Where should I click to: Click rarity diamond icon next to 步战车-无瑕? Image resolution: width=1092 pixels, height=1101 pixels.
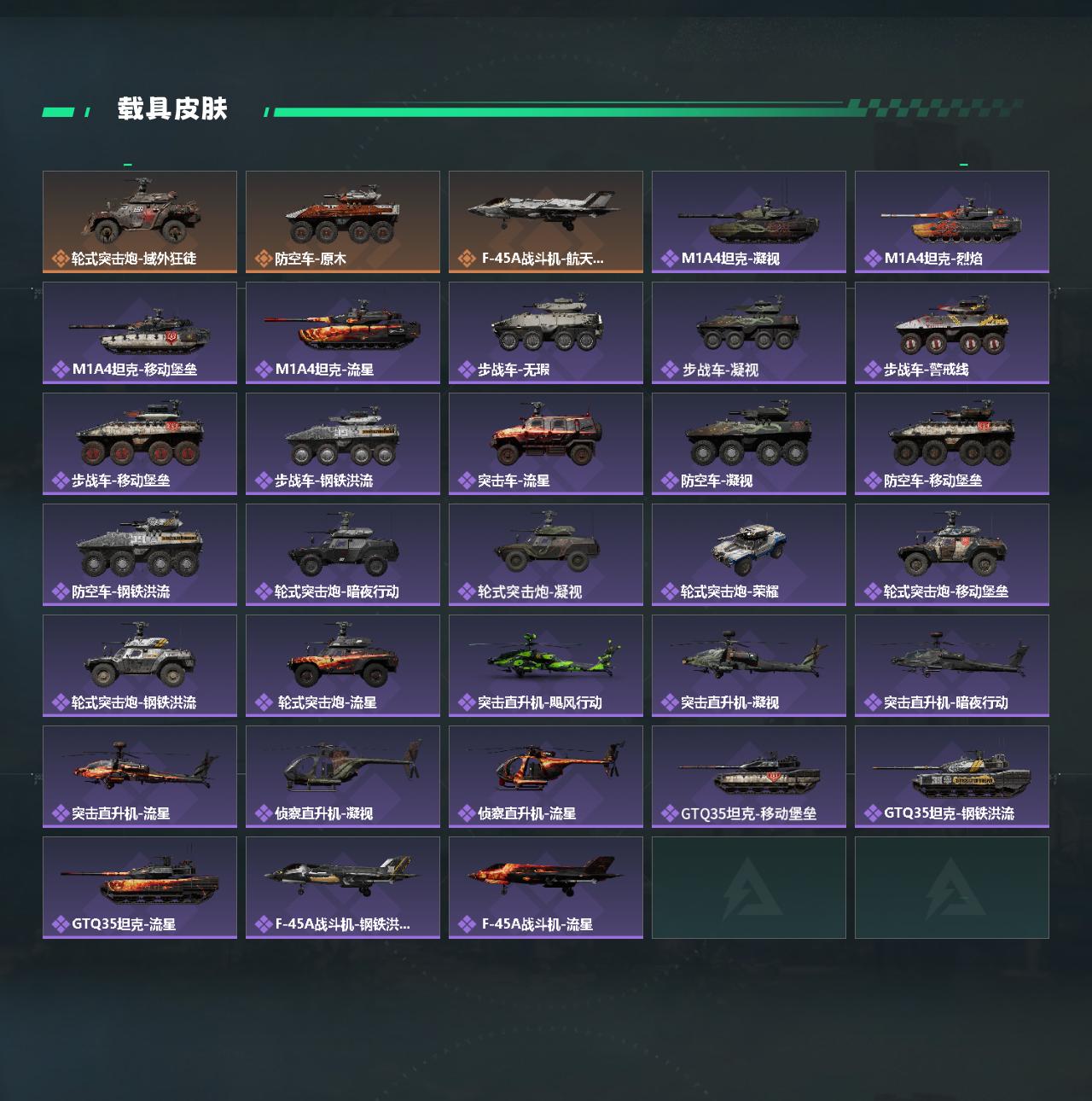[x=466, y=370]
